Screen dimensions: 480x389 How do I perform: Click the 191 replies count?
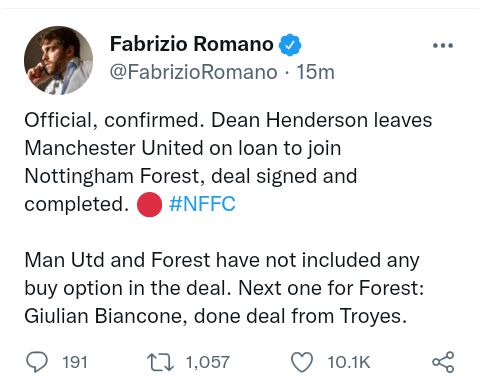[75, 362]
